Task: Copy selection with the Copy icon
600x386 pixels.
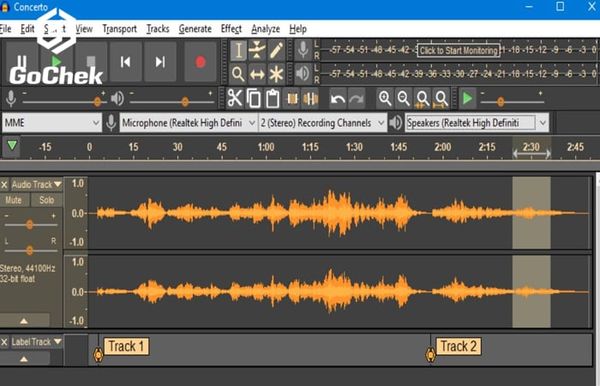Action: coord(254,99)
